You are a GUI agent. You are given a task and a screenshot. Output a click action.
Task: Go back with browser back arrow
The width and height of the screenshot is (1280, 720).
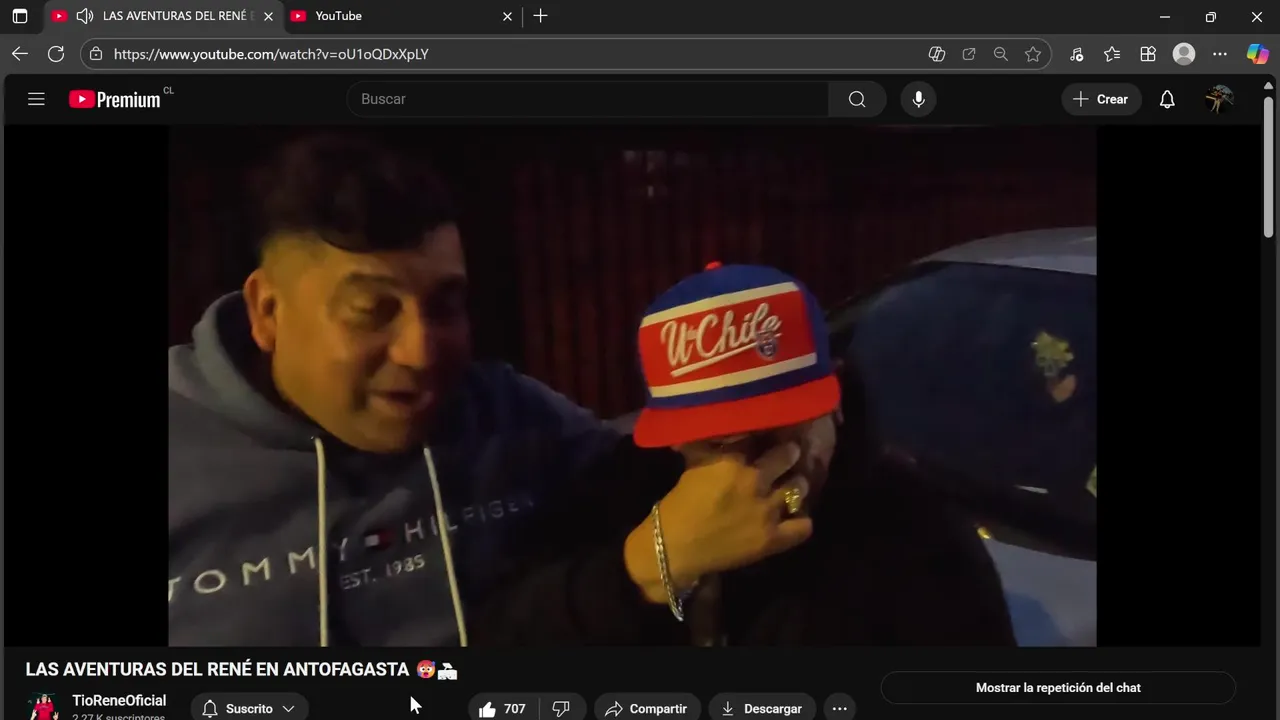[x=20, y=54]
